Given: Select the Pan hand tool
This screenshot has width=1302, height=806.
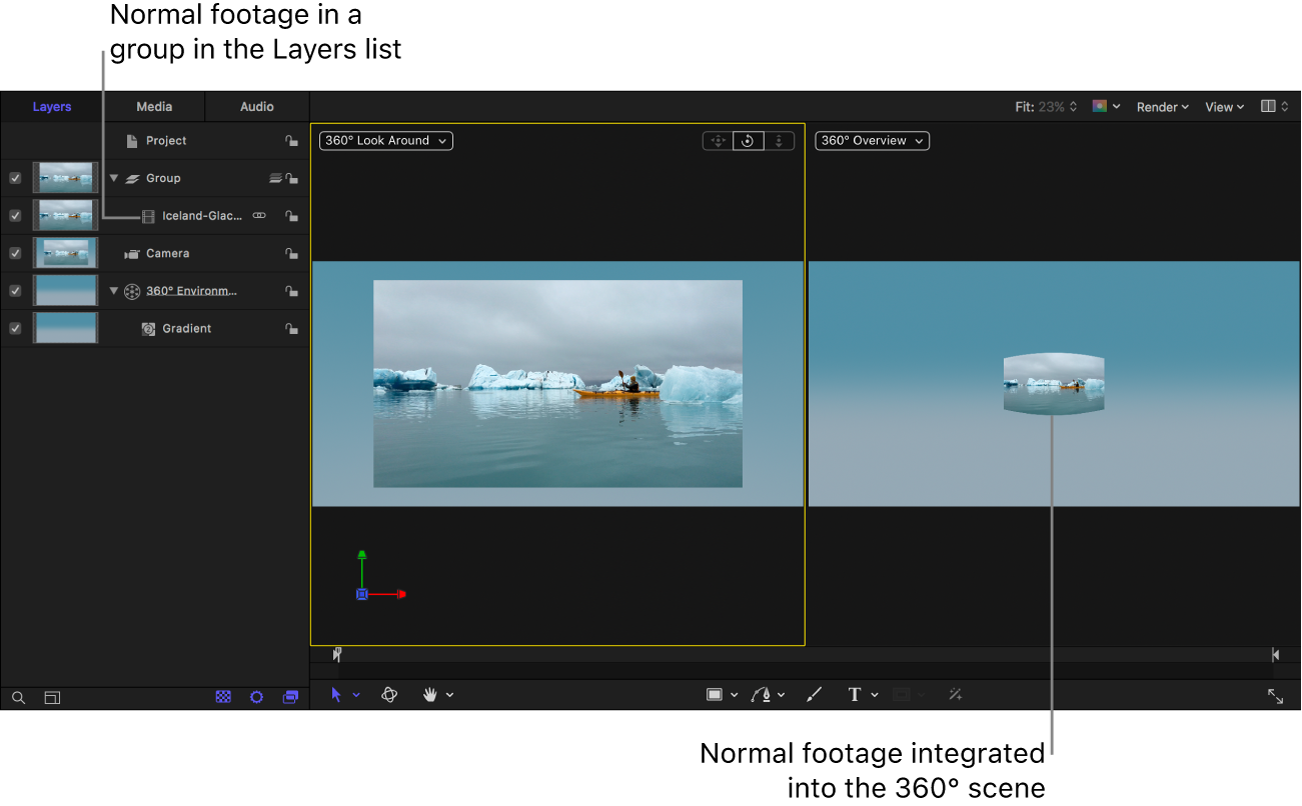Looking at the screenshot, I should click(x=430, y=694).
